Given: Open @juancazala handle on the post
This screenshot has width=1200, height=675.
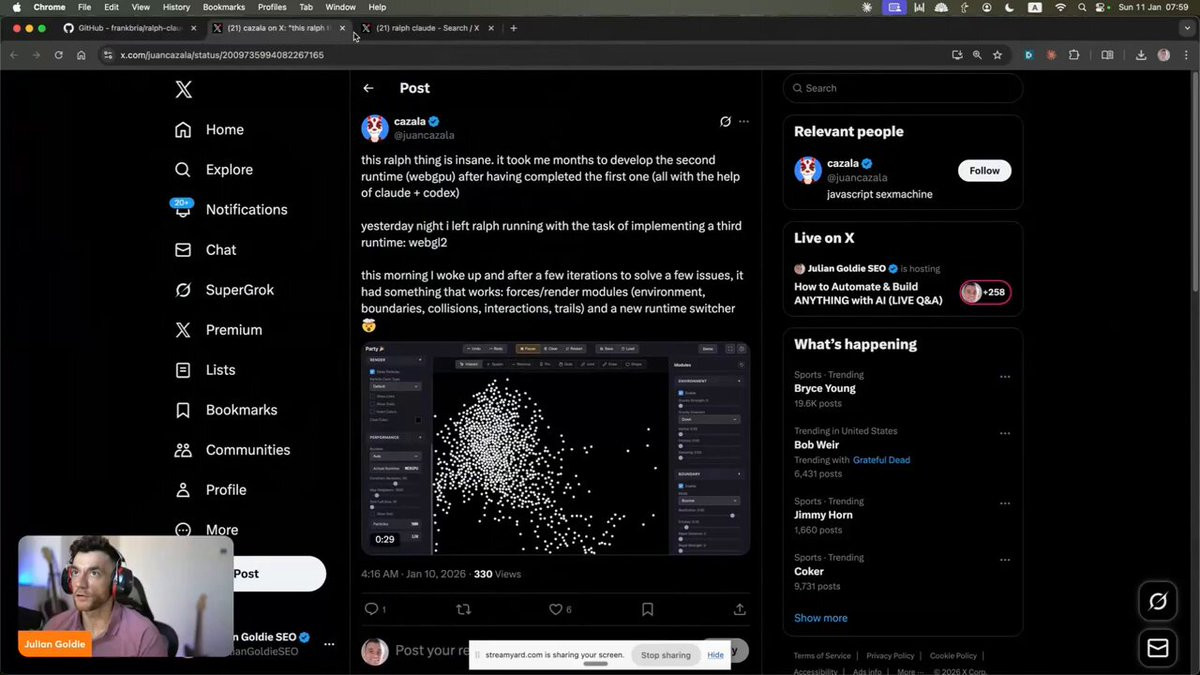Looking at the screenshot, I should click(424, 135).
